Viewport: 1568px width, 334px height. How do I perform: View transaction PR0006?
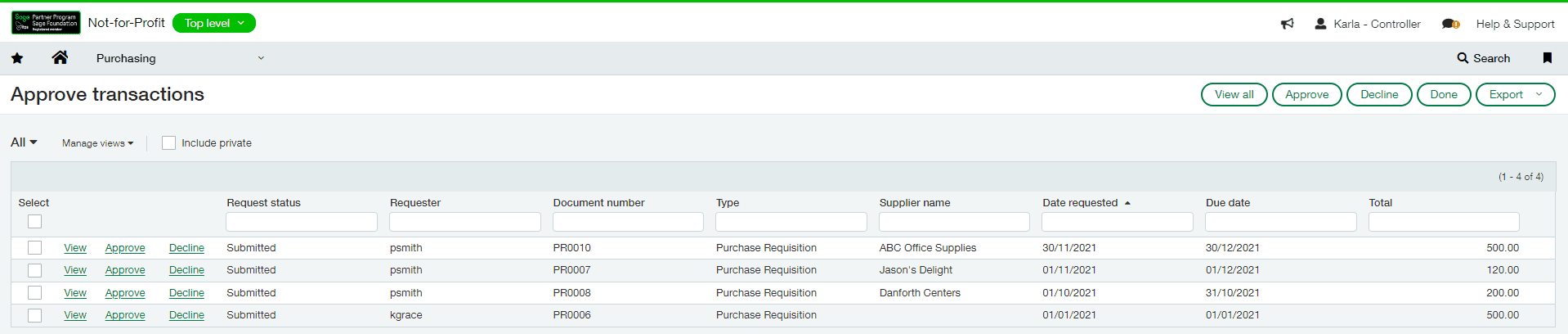[x=75, y=315]
